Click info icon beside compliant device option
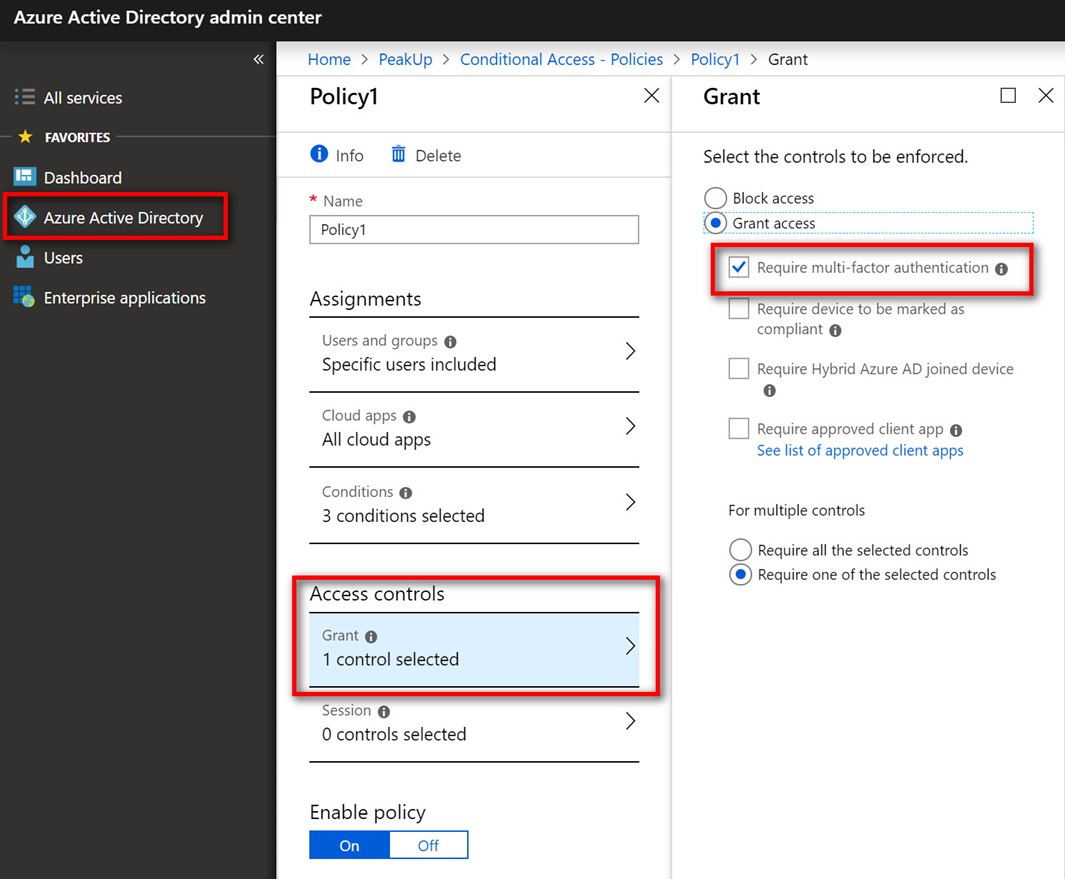Screen dimensions: 1065x879 click(835, 331)
